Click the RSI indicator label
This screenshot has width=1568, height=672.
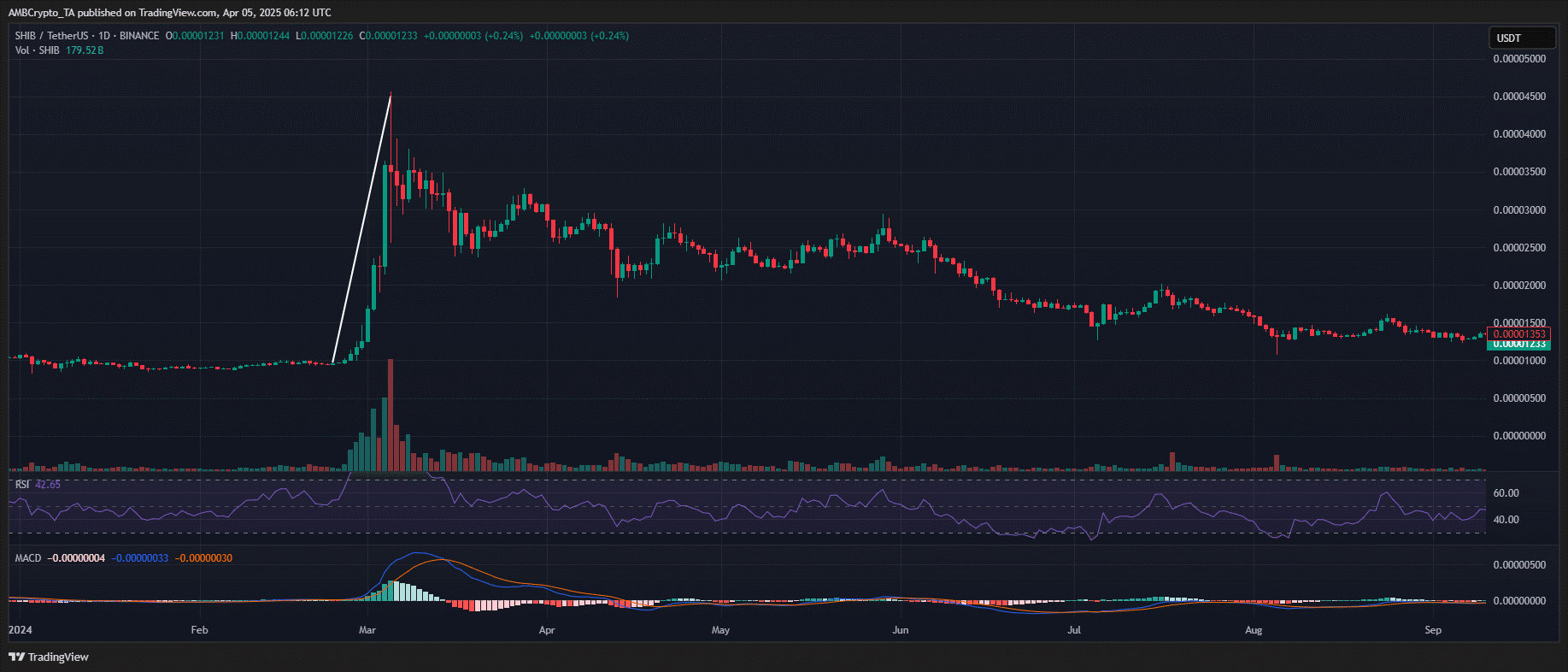22,485
